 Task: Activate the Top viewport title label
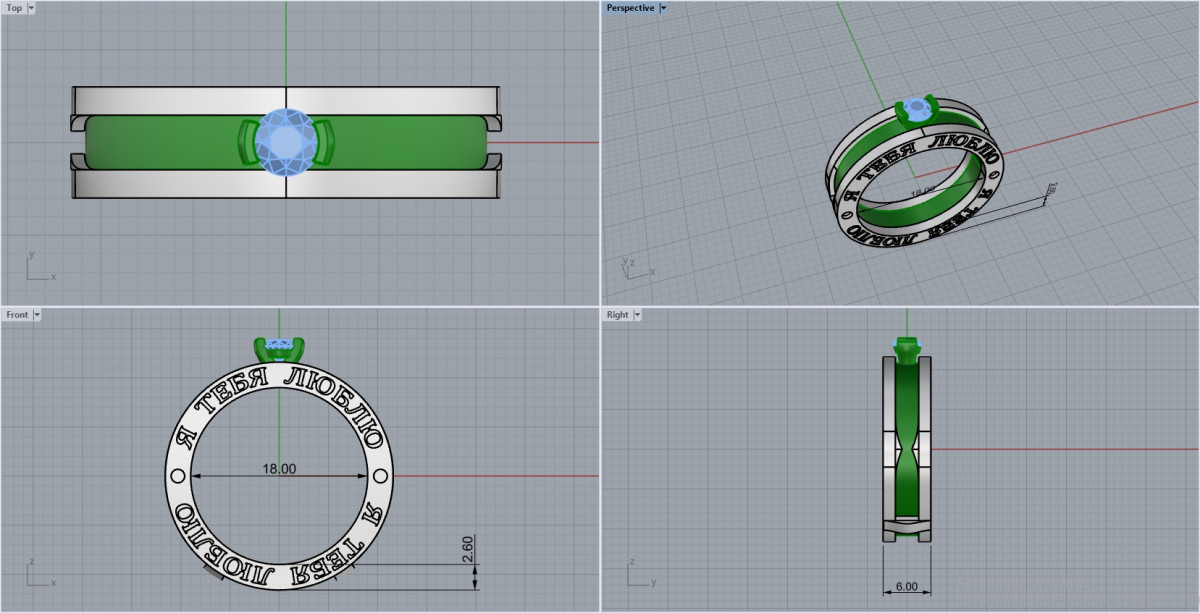point(14,8)
